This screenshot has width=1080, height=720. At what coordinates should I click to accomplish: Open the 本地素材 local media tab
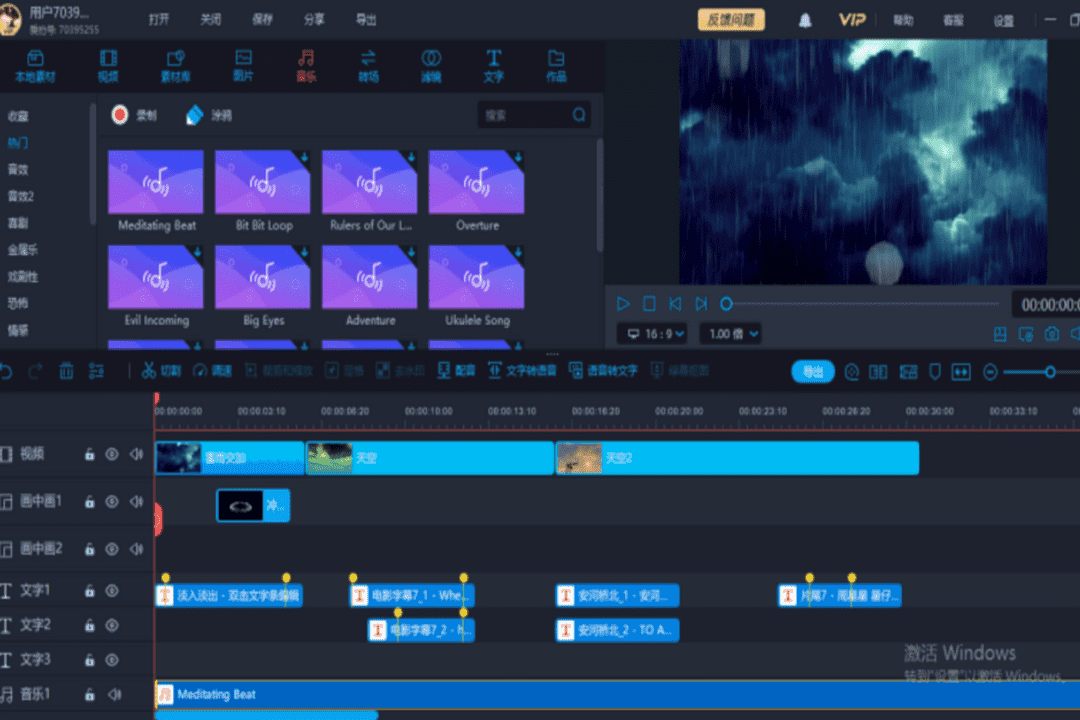coord(35,65)
